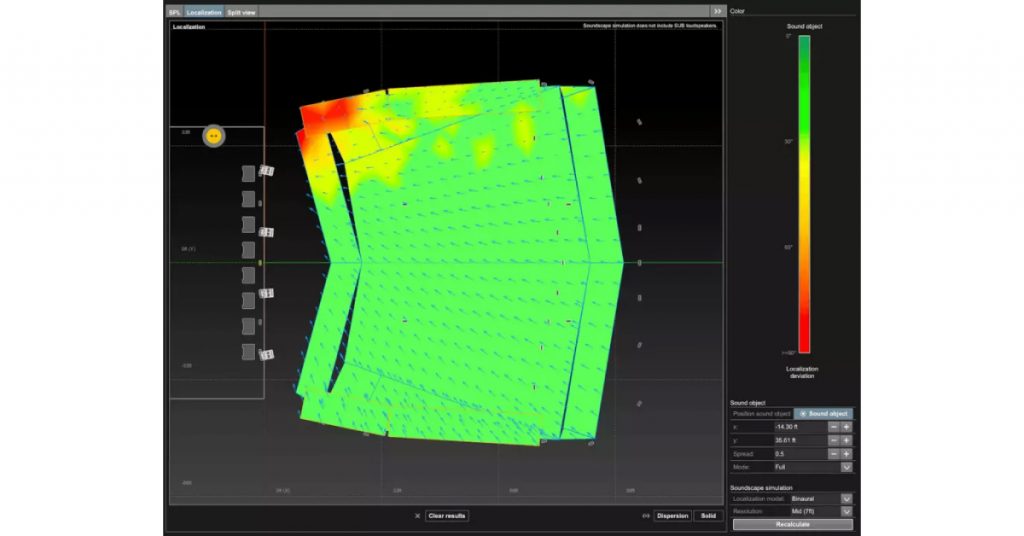Select the bottommost grey subwoofer box
The image size is (1024, 536).
248,352
